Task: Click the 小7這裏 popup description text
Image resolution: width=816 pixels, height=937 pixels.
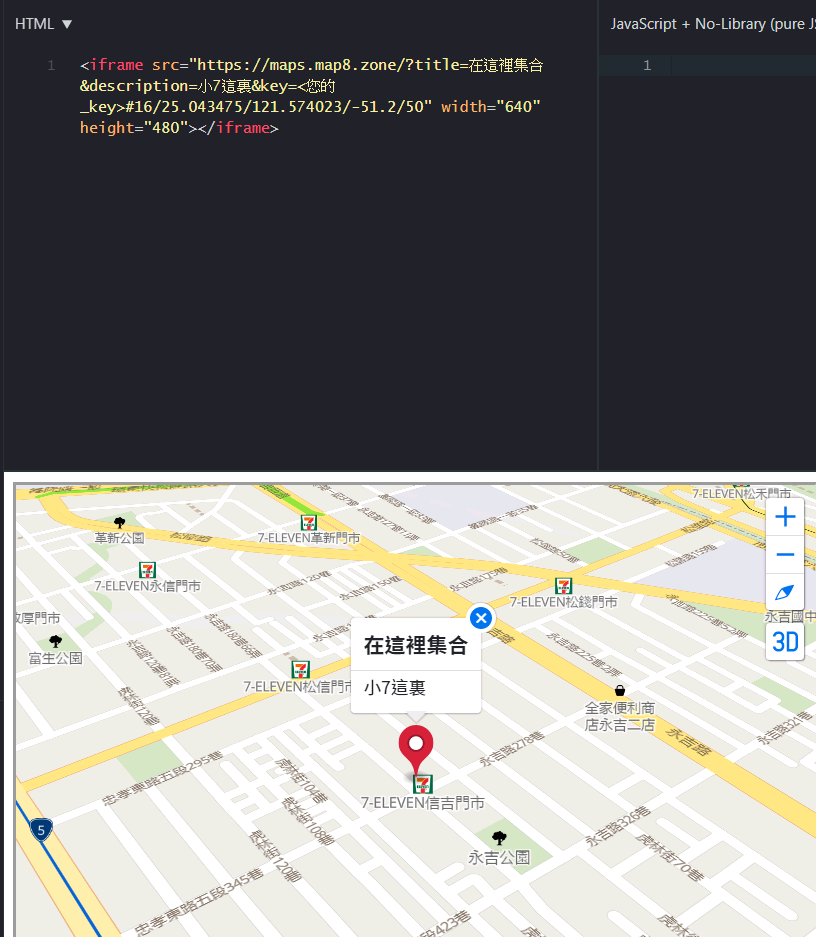Action: (395, 688)
